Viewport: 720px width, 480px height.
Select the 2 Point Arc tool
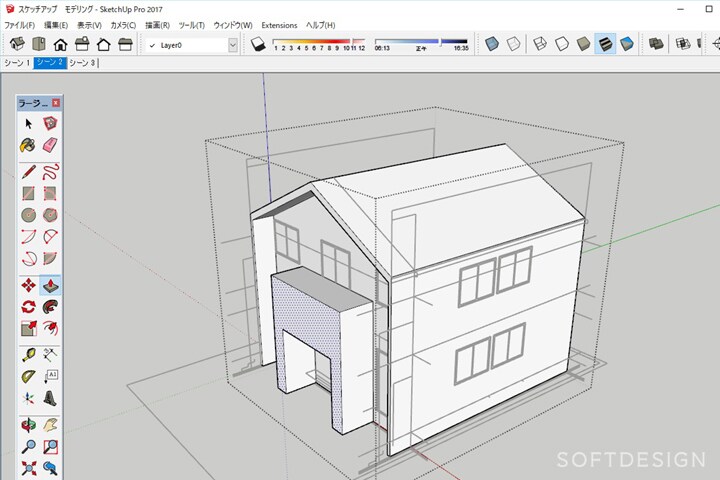[50, 237]
